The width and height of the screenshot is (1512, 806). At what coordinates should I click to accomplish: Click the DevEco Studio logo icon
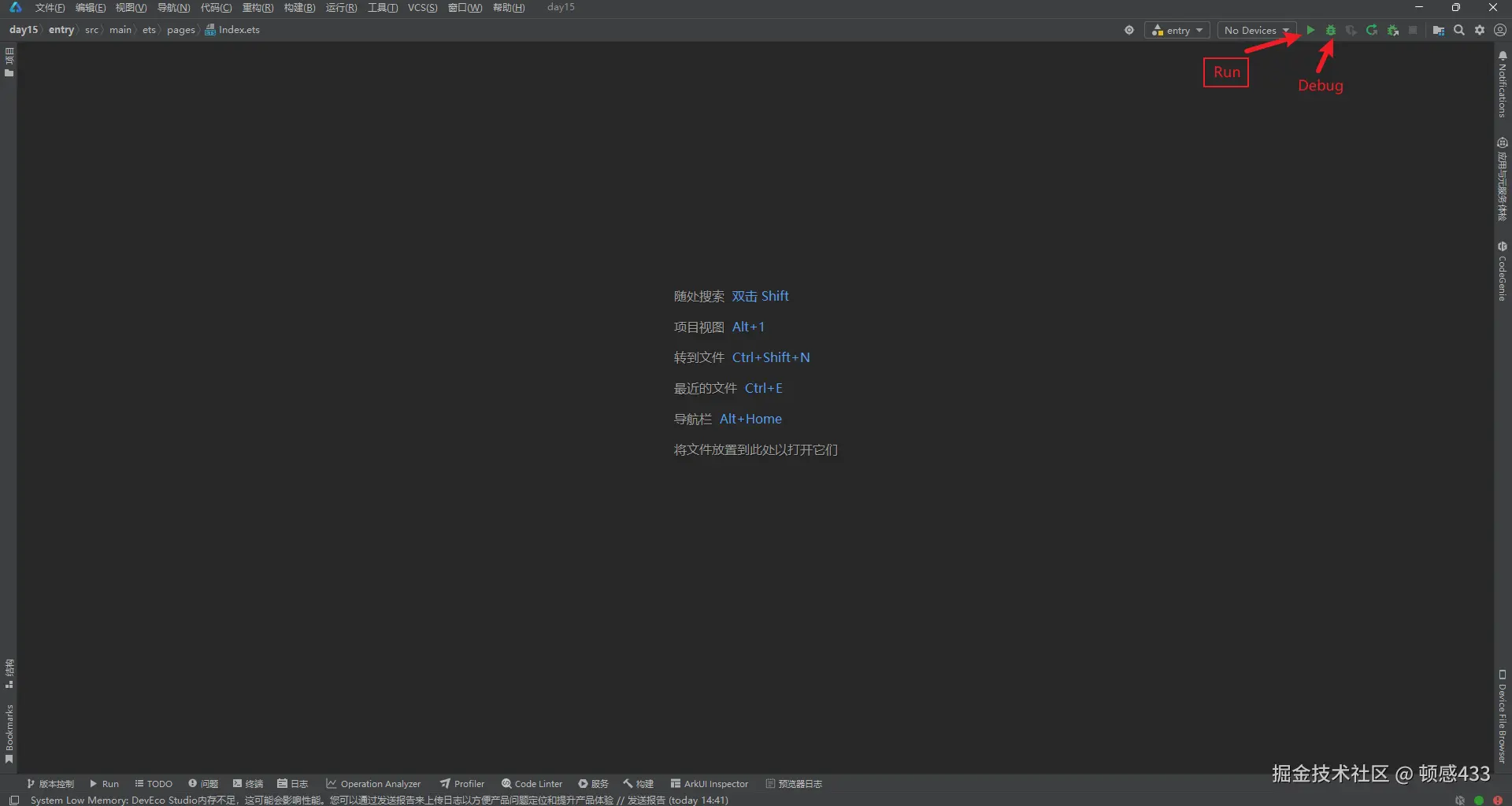pyautogui.click(x=16, y=7)
